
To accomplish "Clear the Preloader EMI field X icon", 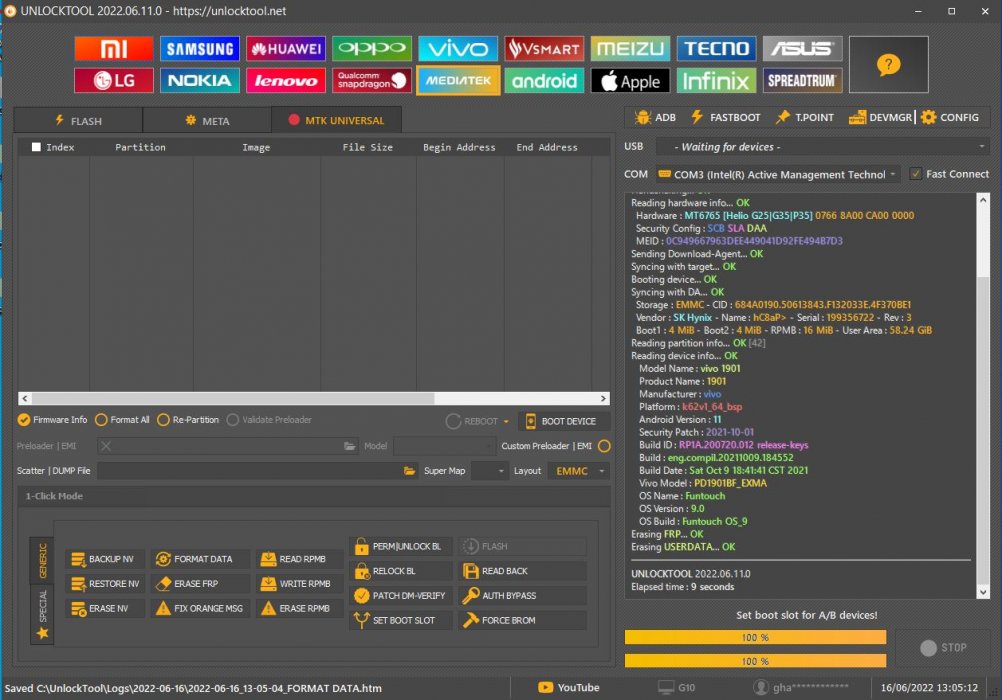I will click(x=106, y=446).
